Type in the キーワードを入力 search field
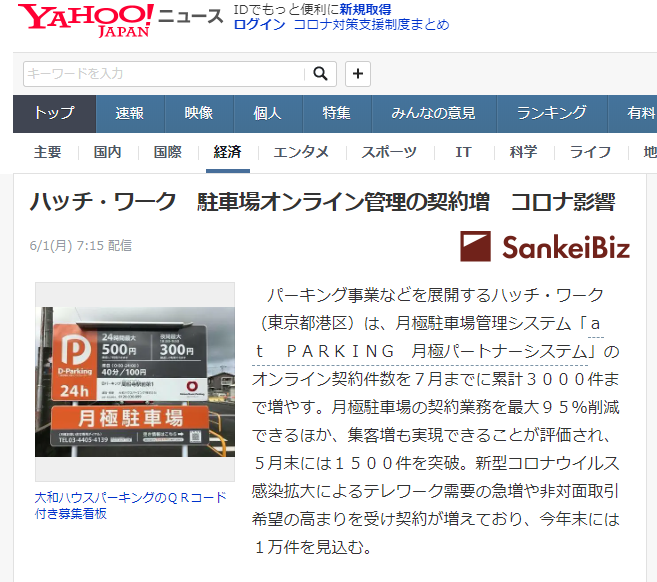 tap(165, 73)
